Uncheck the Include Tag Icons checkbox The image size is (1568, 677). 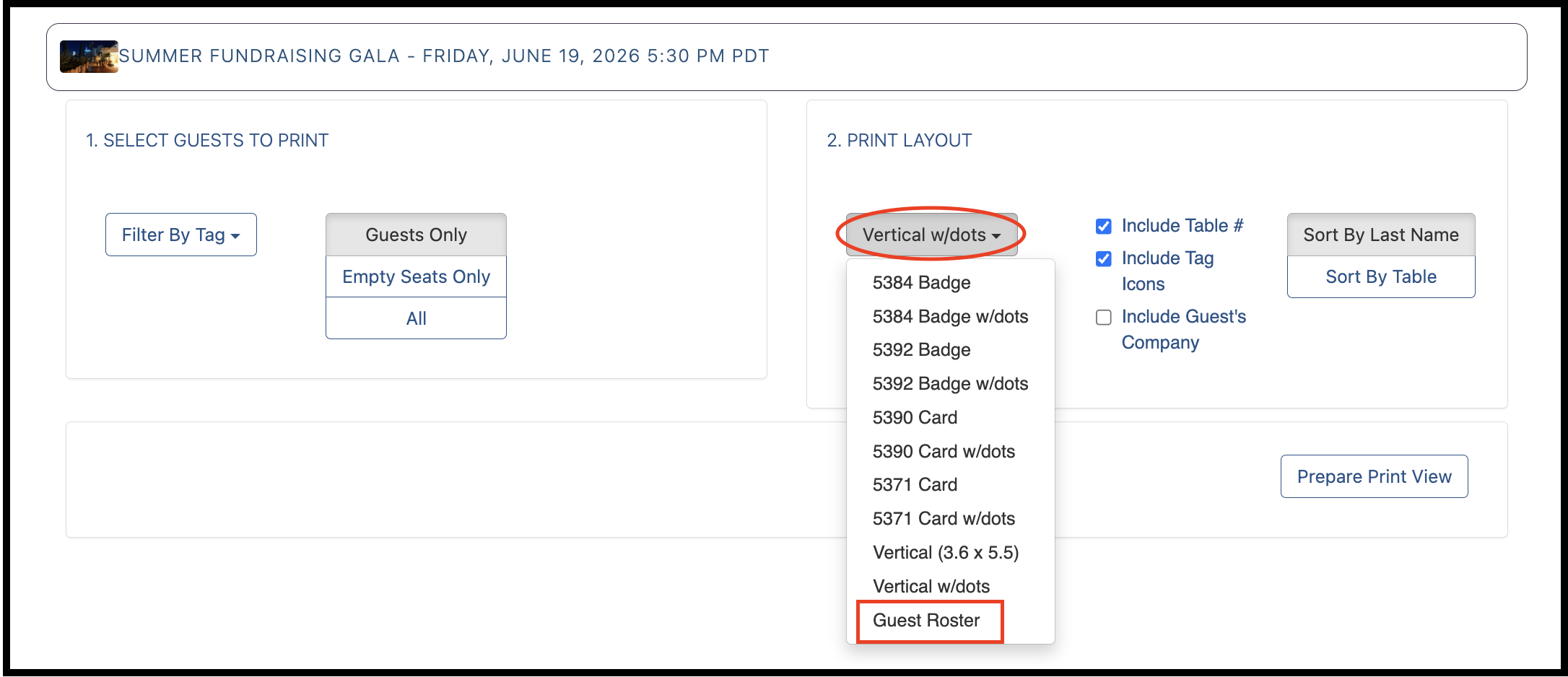point(1104,259)
